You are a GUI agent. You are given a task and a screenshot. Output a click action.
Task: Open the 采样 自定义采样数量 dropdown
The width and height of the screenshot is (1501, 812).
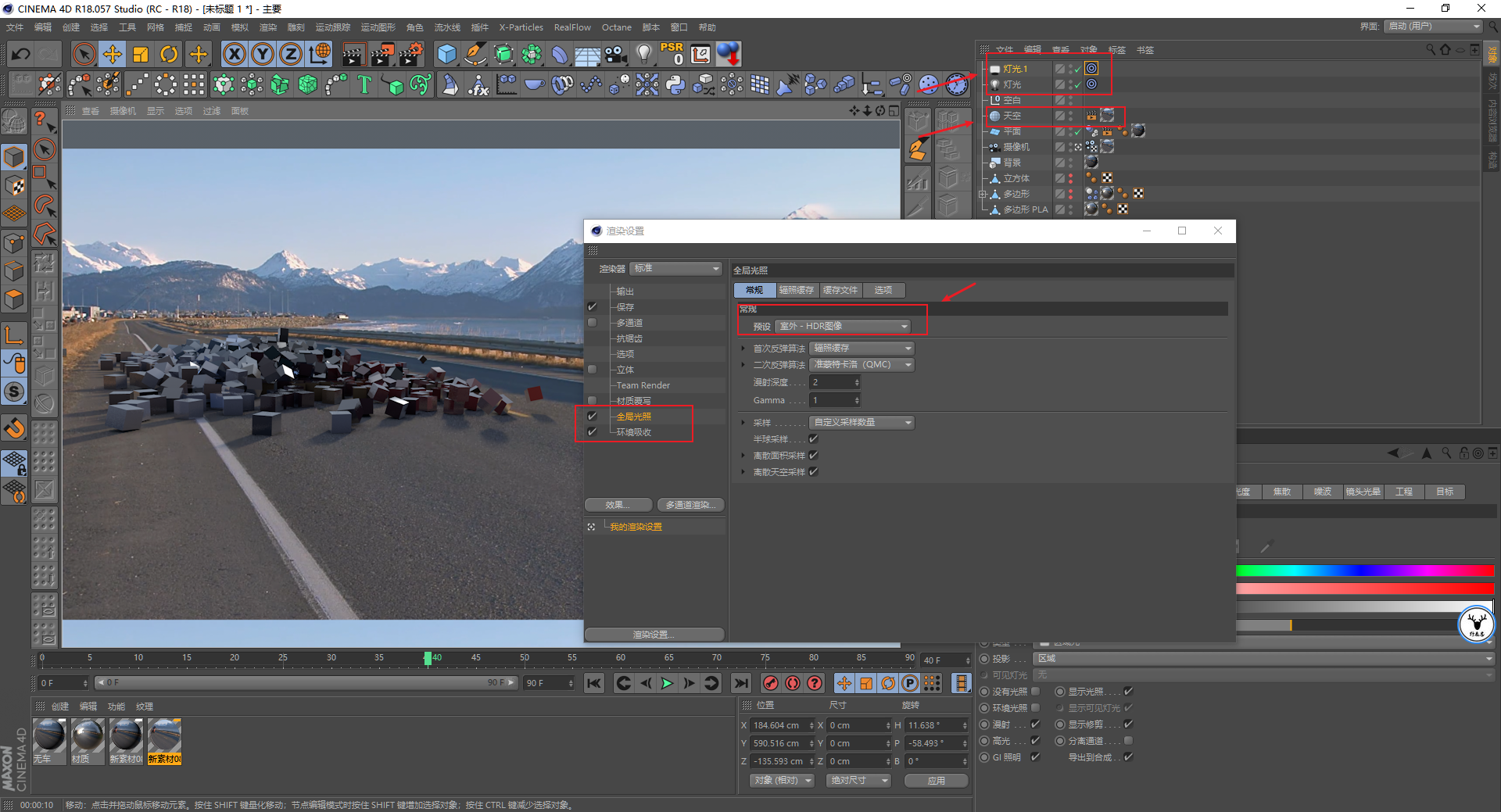(x=862, y=423)
